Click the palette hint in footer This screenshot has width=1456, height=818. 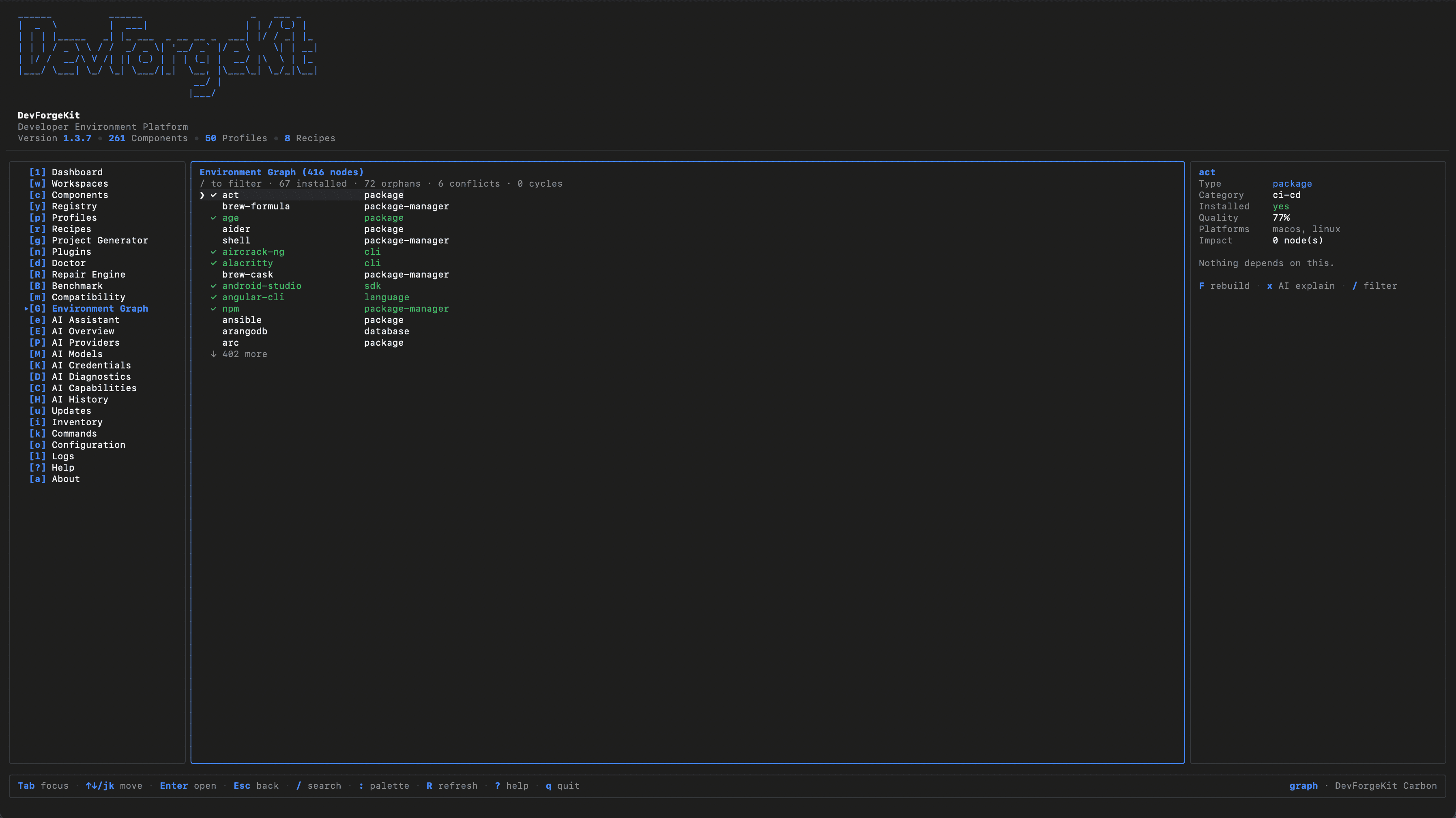pos(384,786)
